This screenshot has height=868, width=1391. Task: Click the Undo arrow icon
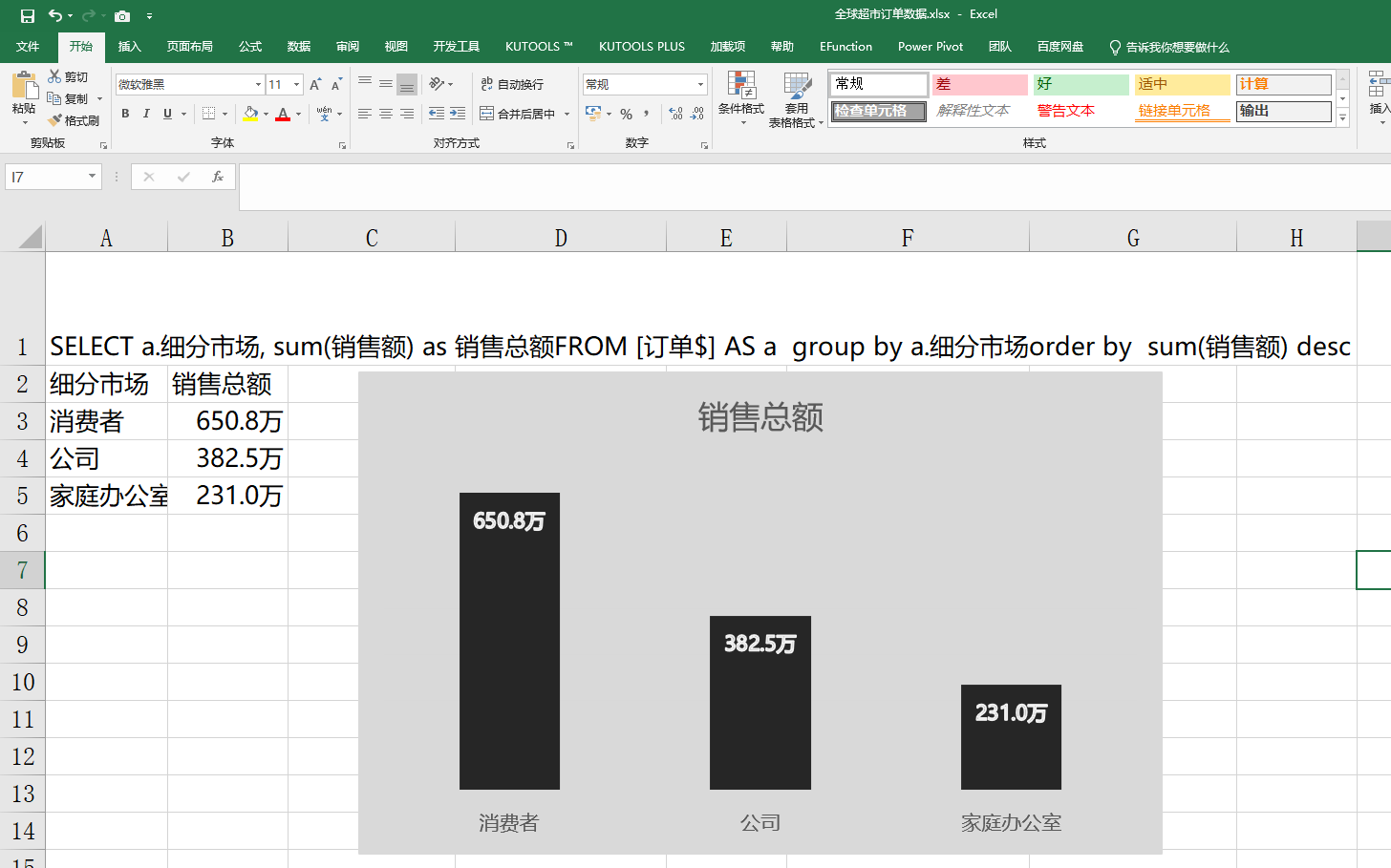(x=55, y=15)
